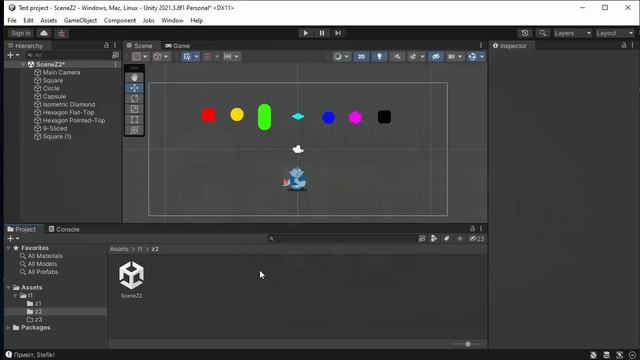
Task: Switch to the Game tab
Action: (x=178, y=46)
